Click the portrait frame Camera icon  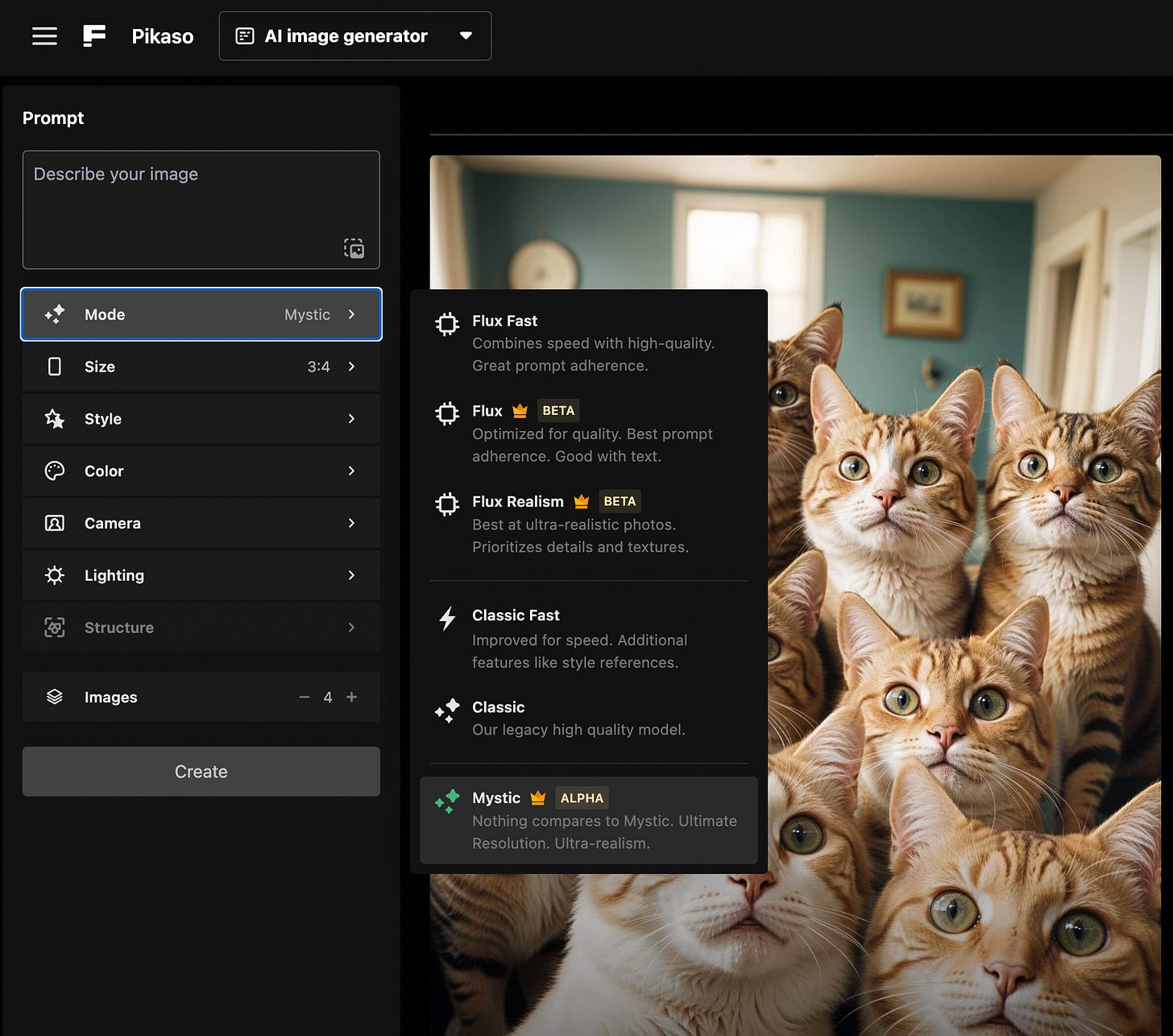tap(55, 524)
